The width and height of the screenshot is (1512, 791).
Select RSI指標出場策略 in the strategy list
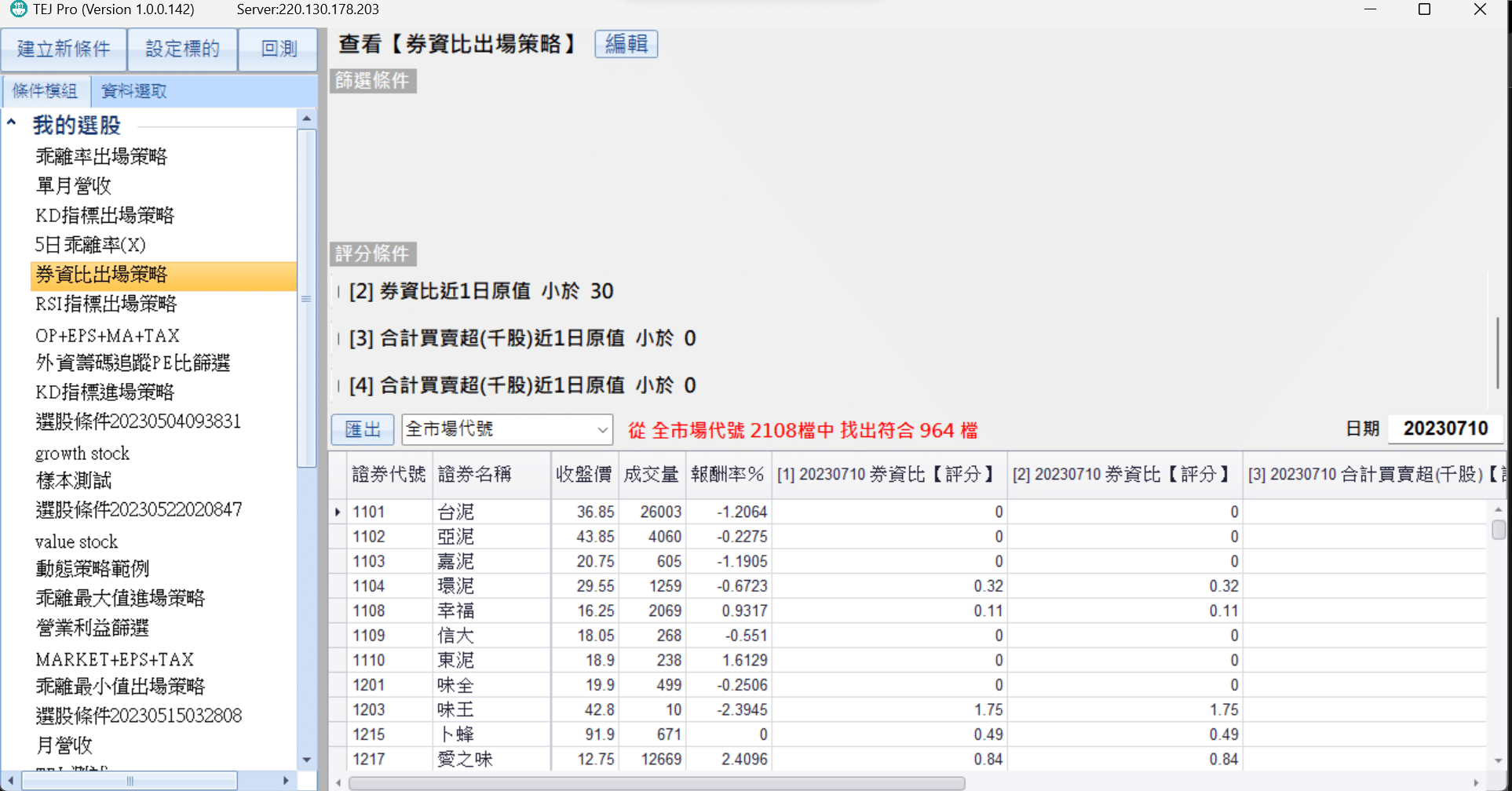[106, 304]
